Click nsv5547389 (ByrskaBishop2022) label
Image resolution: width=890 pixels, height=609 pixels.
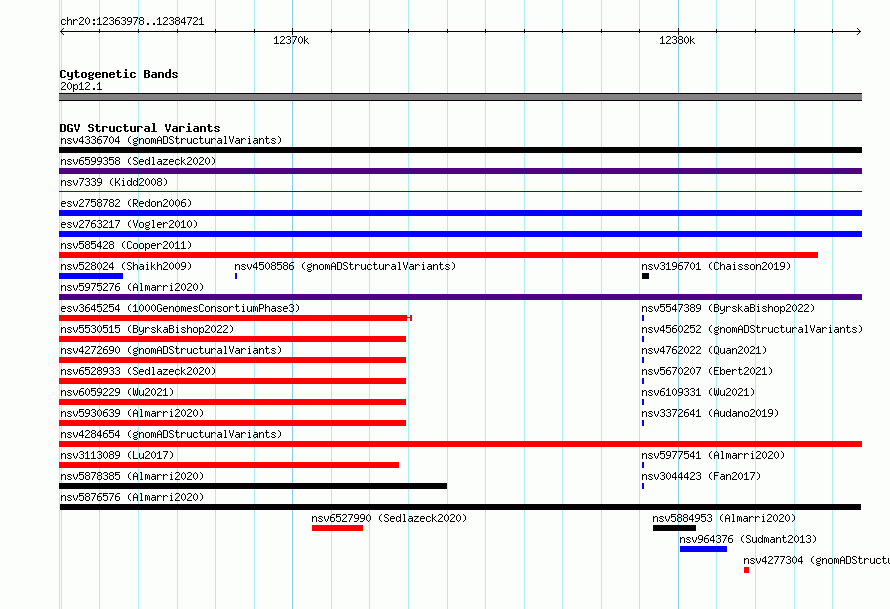(x=728, y=308)
